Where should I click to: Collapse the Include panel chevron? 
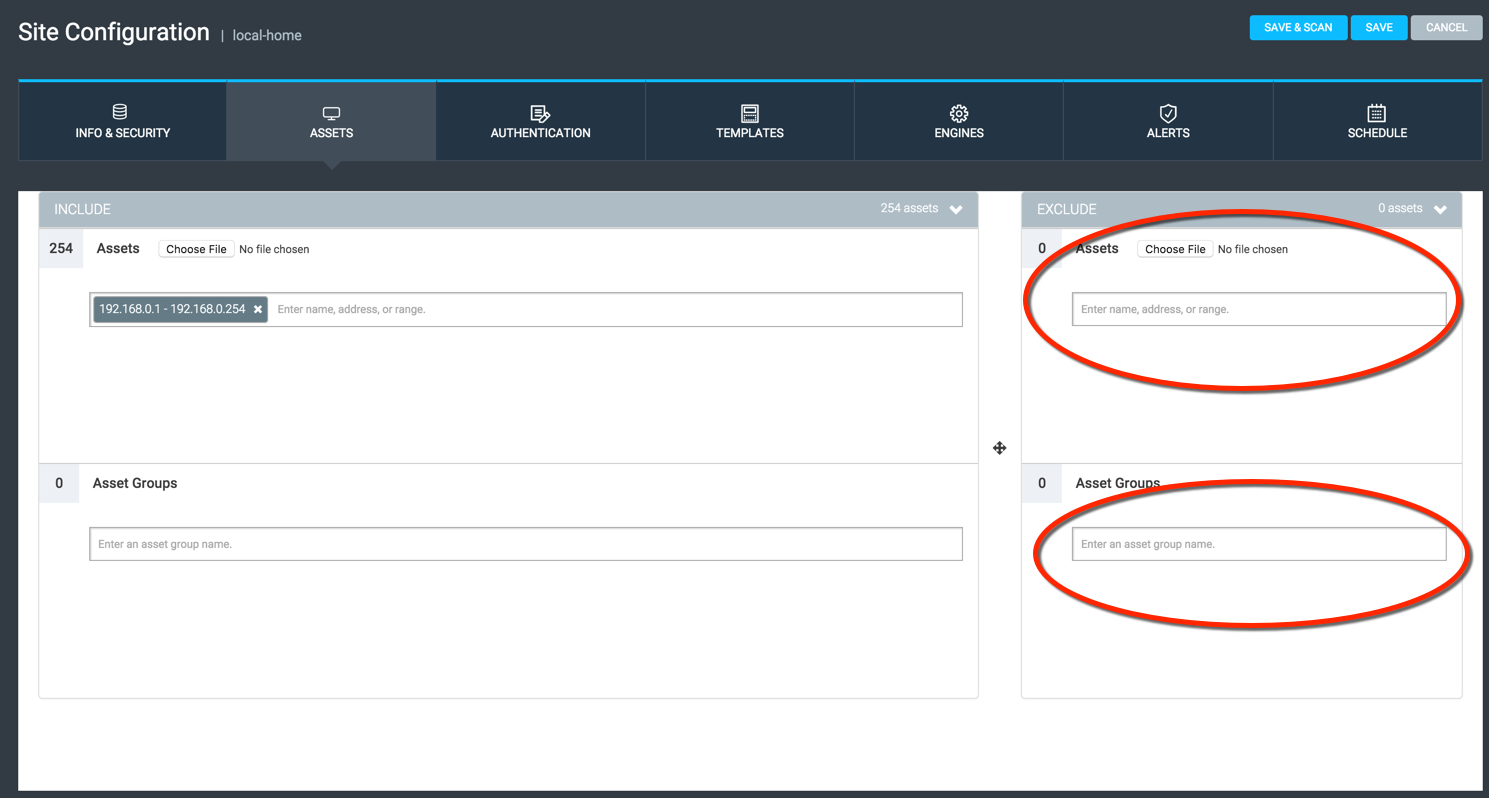[956, 209]
